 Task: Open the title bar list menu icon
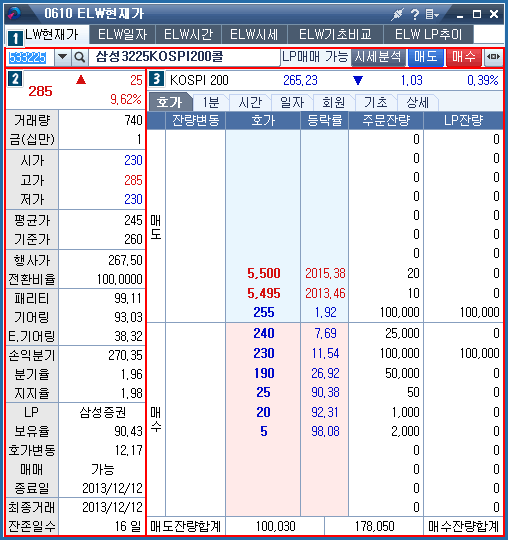pyautogui.click(x=432, y=14)
